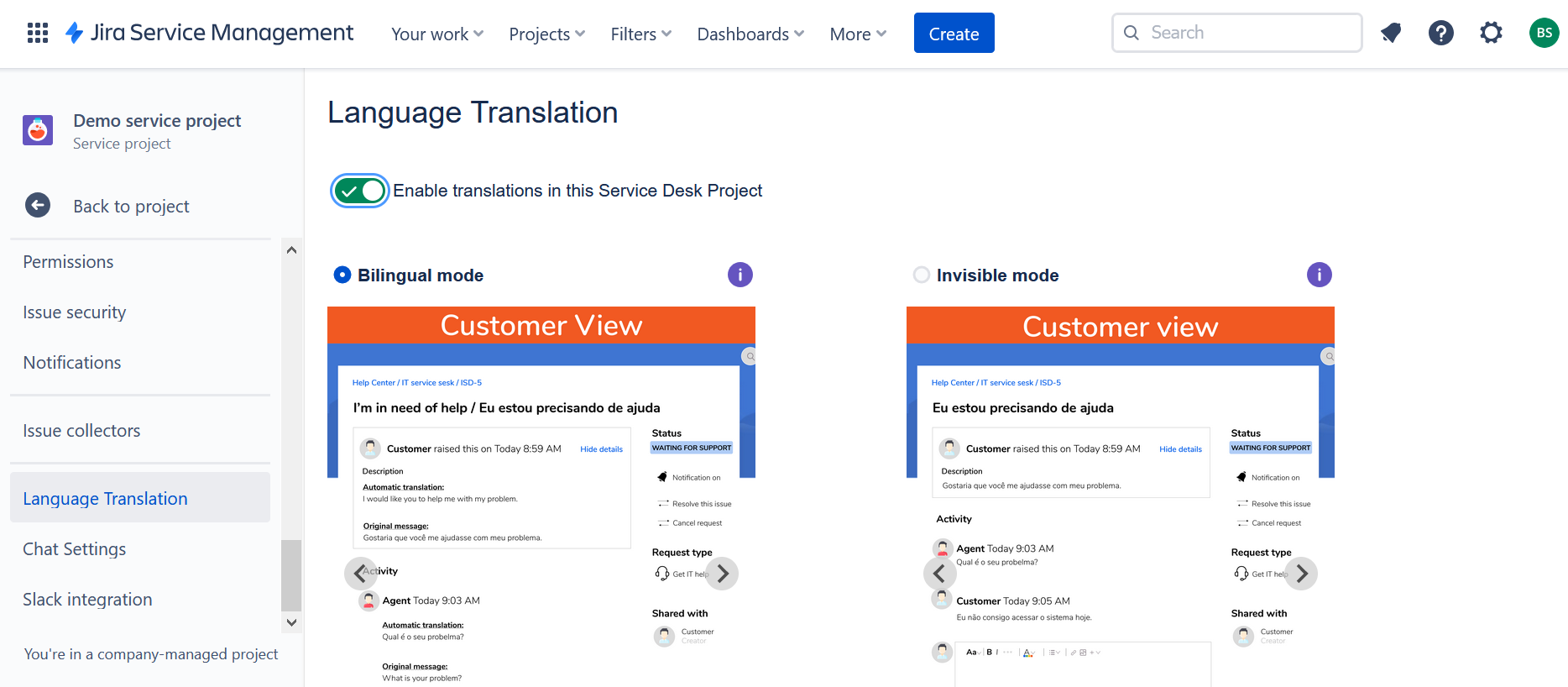
Task: Select the Invisible mode radio button
Action: (x=922, y=275)
